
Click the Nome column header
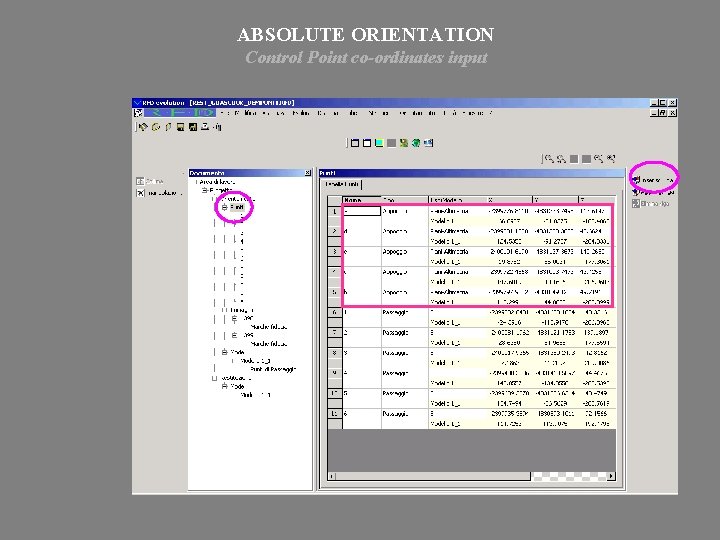point(362,200)
